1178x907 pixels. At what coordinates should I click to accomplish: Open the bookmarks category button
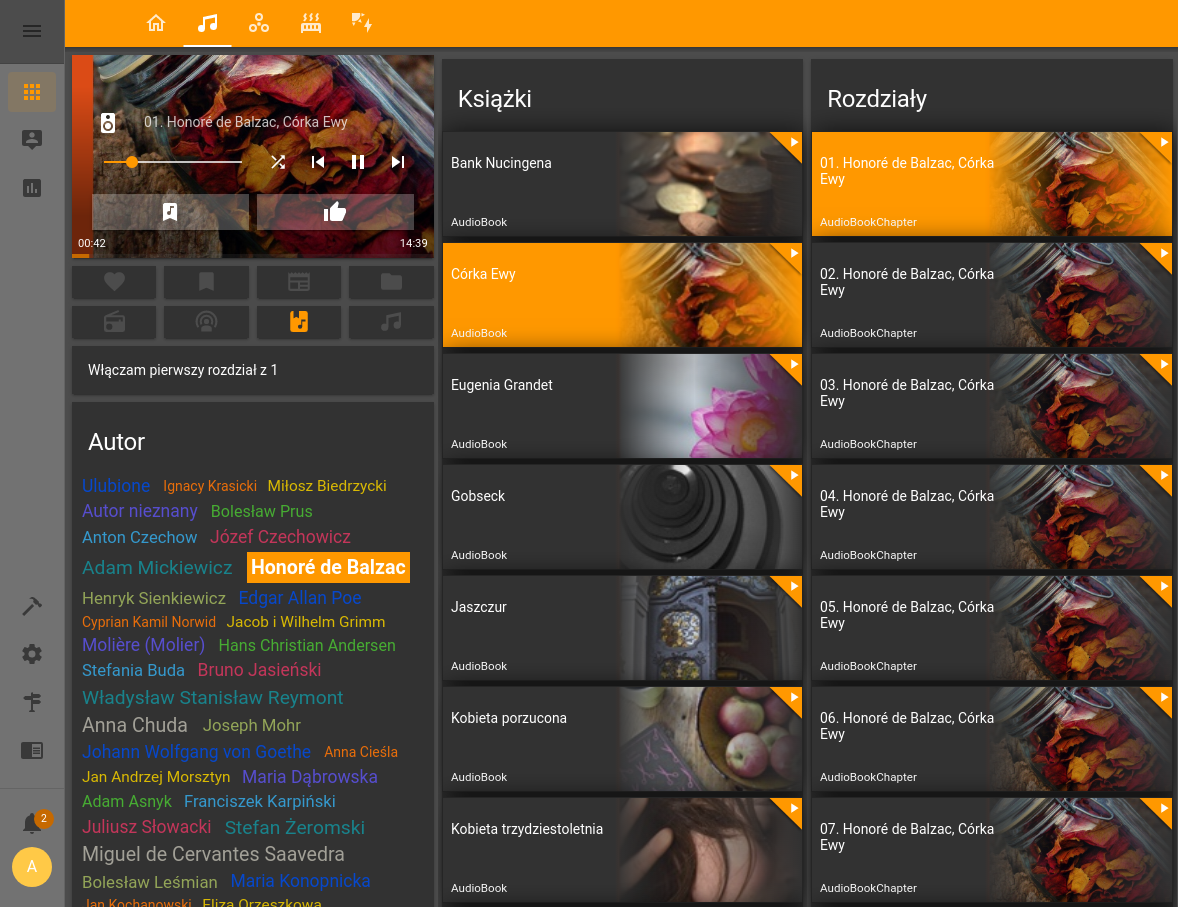tap(207, 282)
